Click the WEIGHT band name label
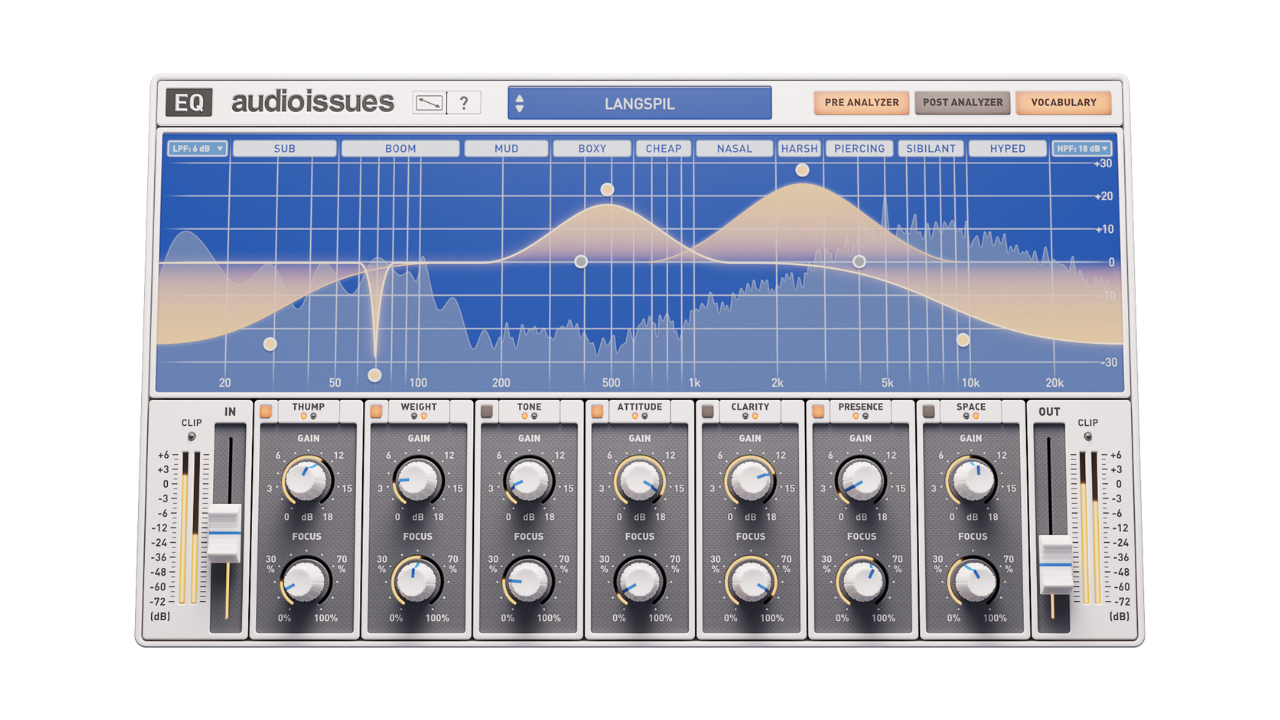 tap(419, 407)
